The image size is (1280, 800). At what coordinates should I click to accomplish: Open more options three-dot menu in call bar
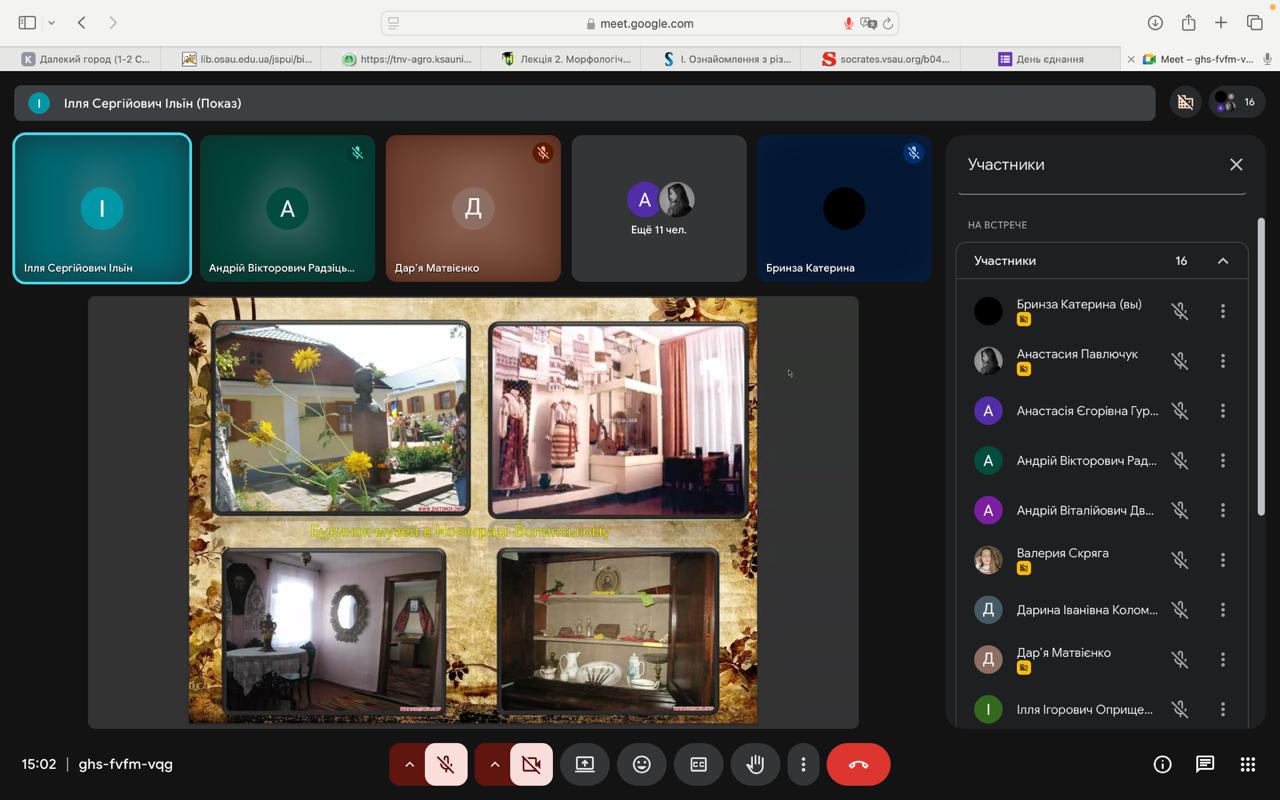click(x=803, y=764)
